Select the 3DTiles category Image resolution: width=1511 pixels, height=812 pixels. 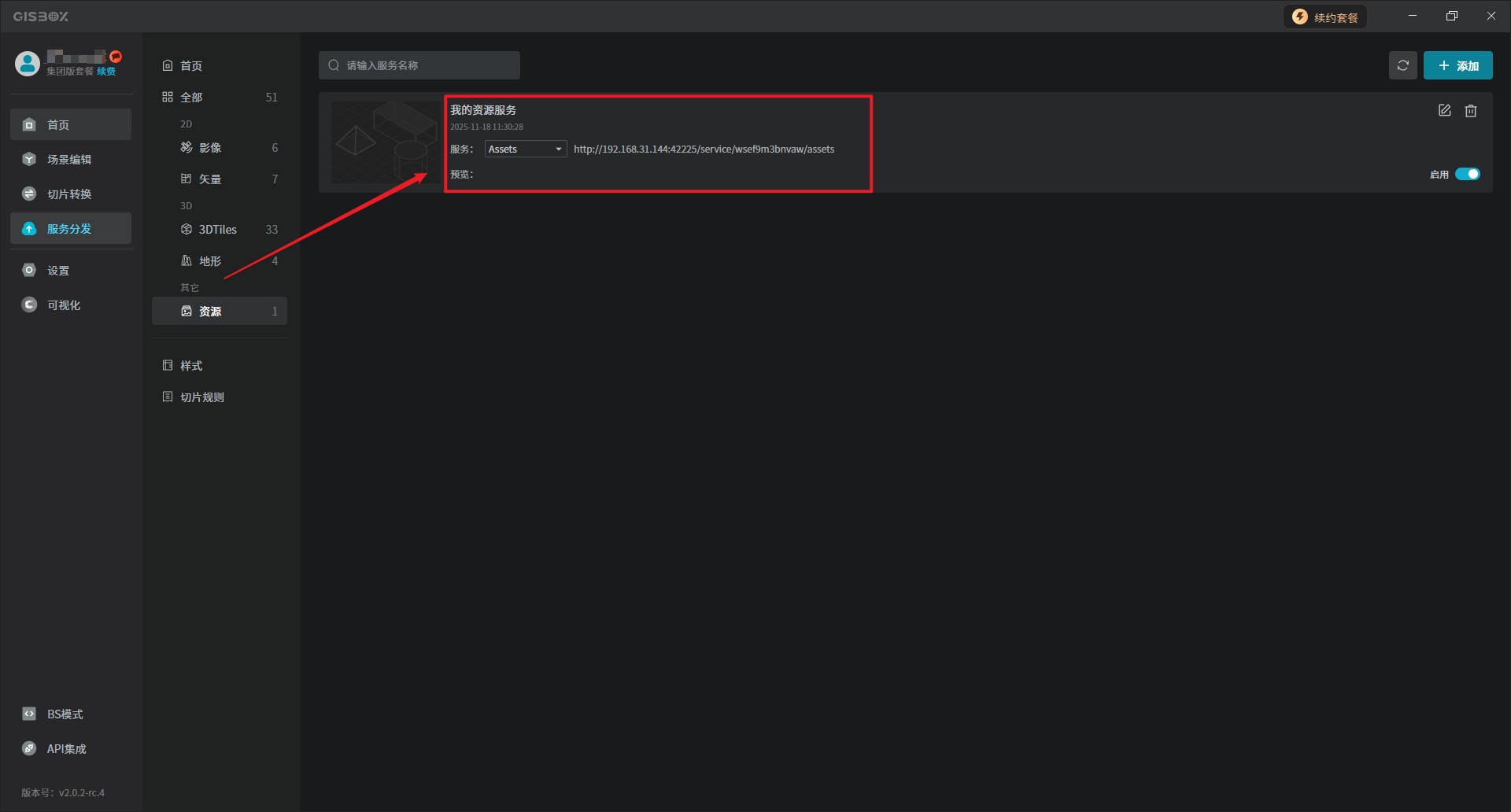(218, 230)
